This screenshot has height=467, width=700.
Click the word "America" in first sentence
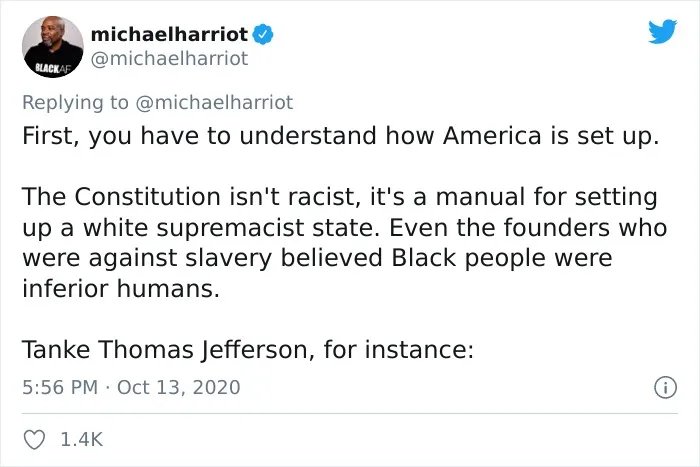[492, 136]
